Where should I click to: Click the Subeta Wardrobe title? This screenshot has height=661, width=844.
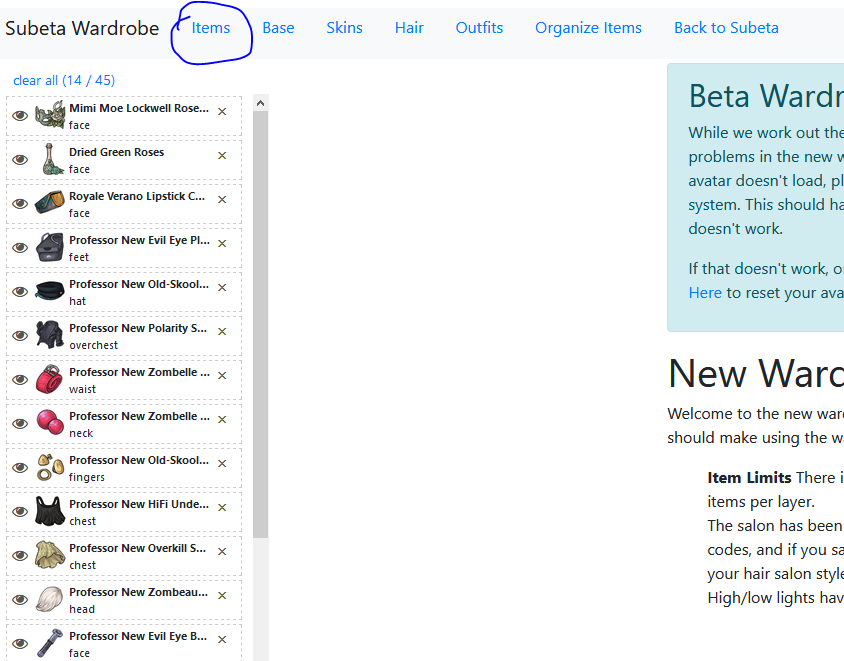(82, 28)
